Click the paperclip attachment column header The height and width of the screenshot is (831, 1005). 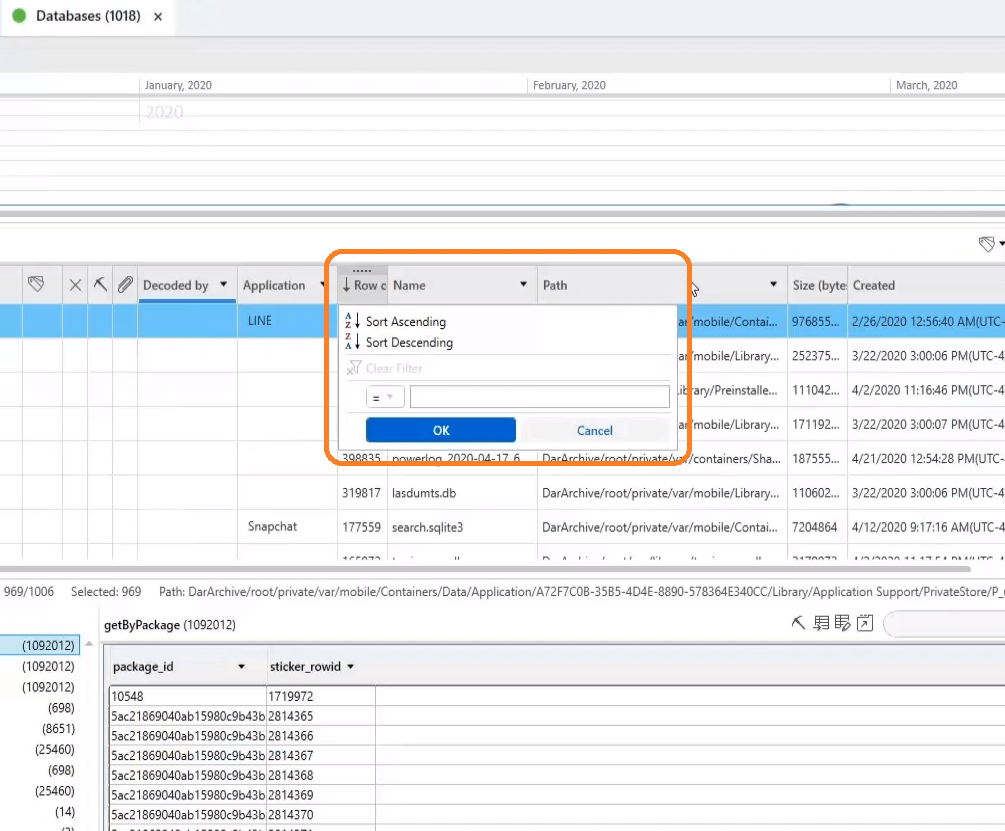(125, 284)
